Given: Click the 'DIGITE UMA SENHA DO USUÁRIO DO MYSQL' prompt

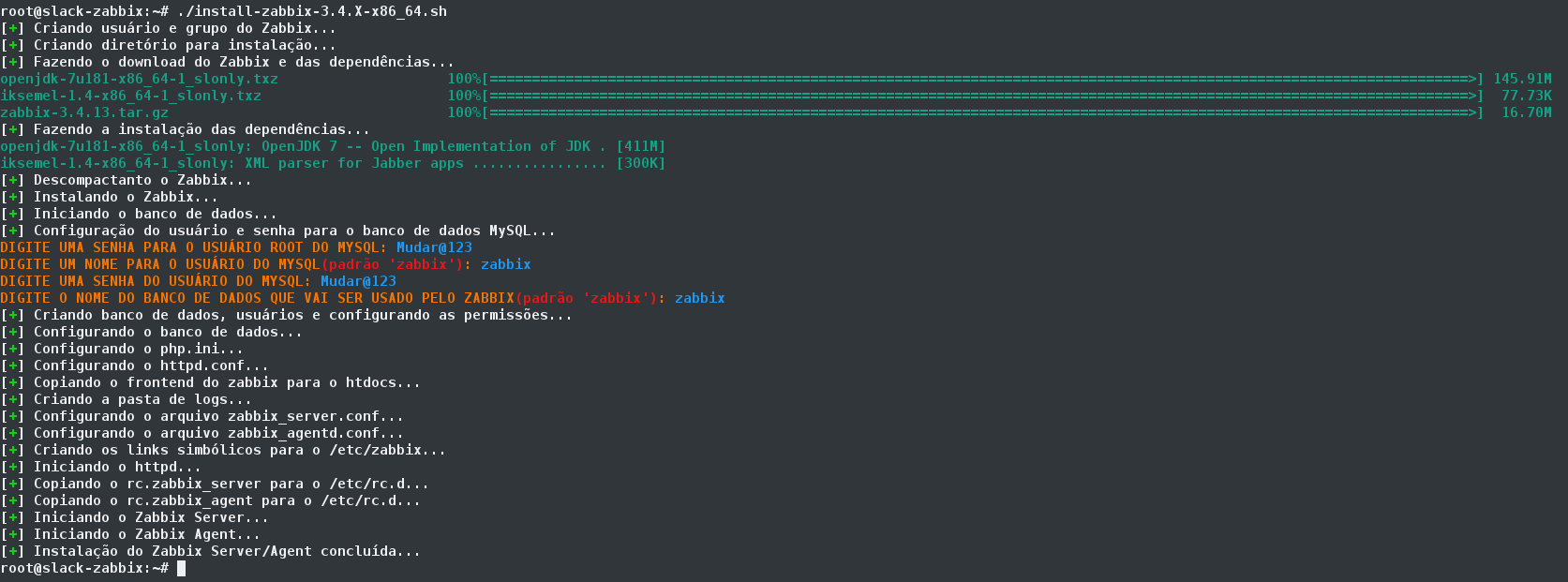Looking at the screenshot, I should (156, 281).
